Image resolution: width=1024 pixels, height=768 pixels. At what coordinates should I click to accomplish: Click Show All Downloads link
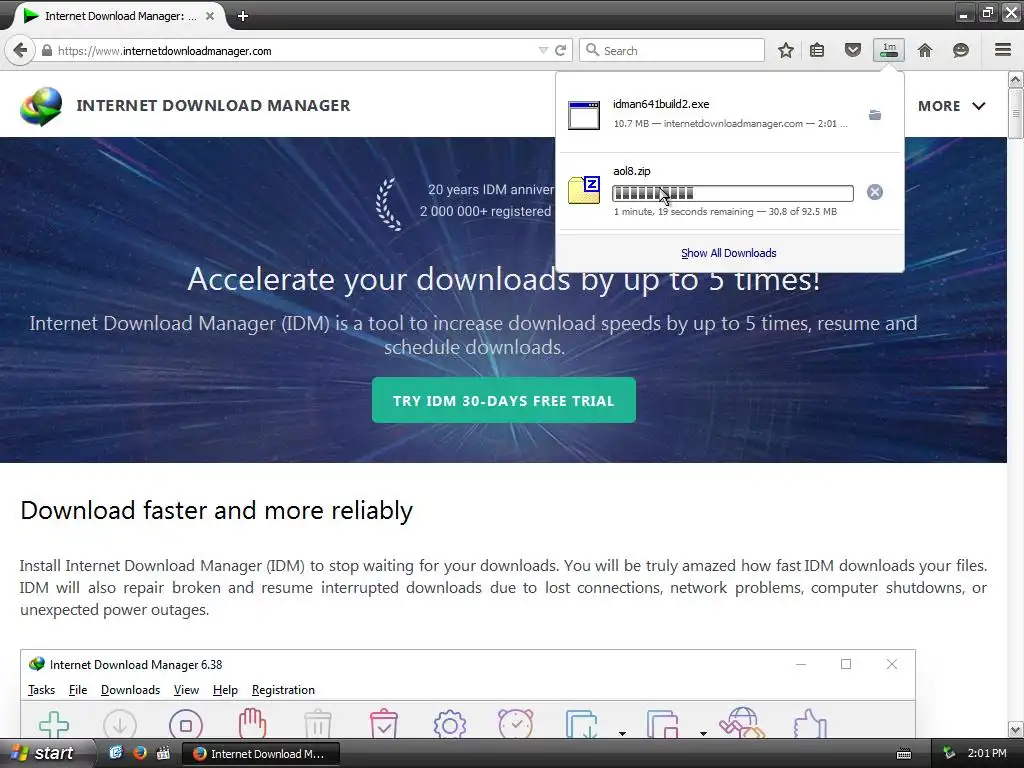pyautogui.click(x=729, y=253)
